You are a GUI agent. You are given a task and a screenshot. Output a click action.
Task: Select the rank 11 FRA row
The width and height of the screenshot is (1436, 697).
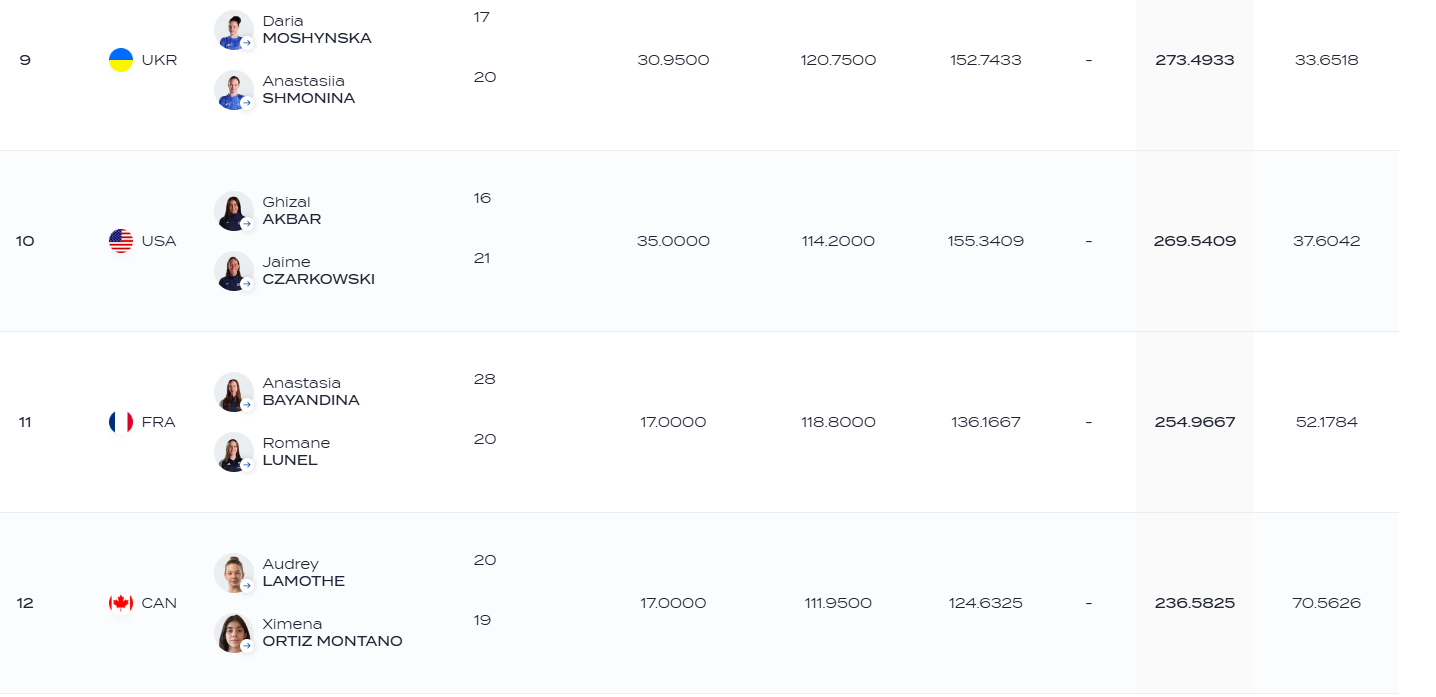(x=699, y=422)
